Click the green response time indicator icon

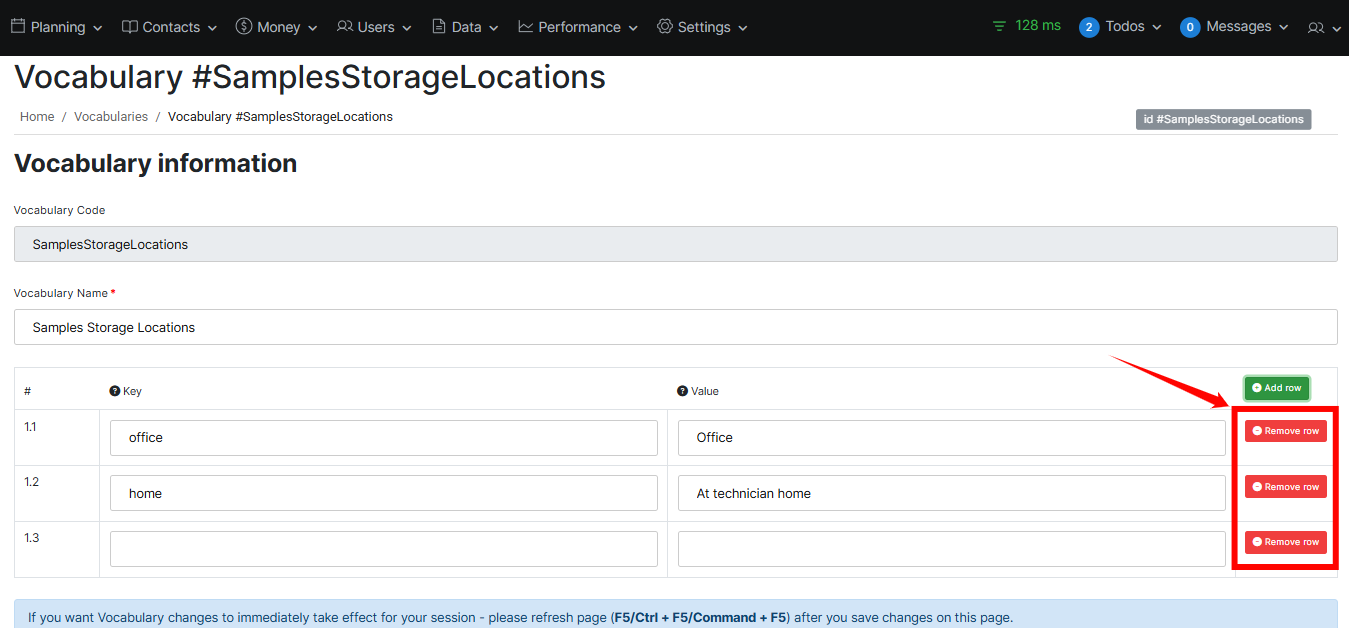tap(999, 26)
